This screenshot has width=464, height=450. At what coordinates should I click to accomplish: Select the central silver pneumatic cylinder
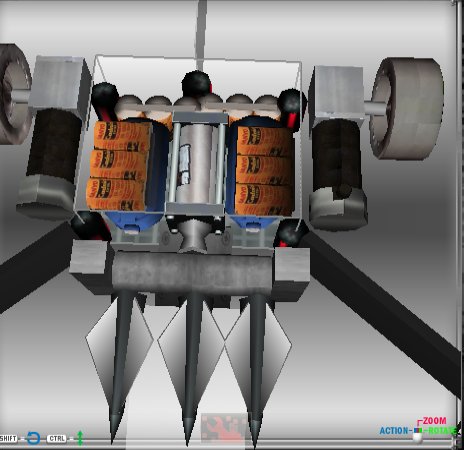coord(196,163)
